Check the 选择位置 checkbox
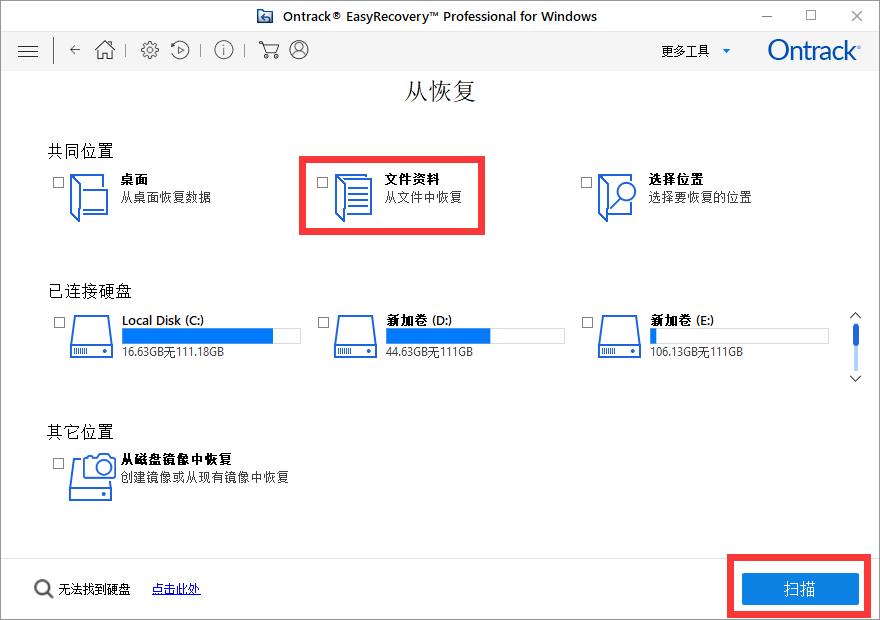The height and width of the screenshot is (620, 880). (x=586, y=182)
